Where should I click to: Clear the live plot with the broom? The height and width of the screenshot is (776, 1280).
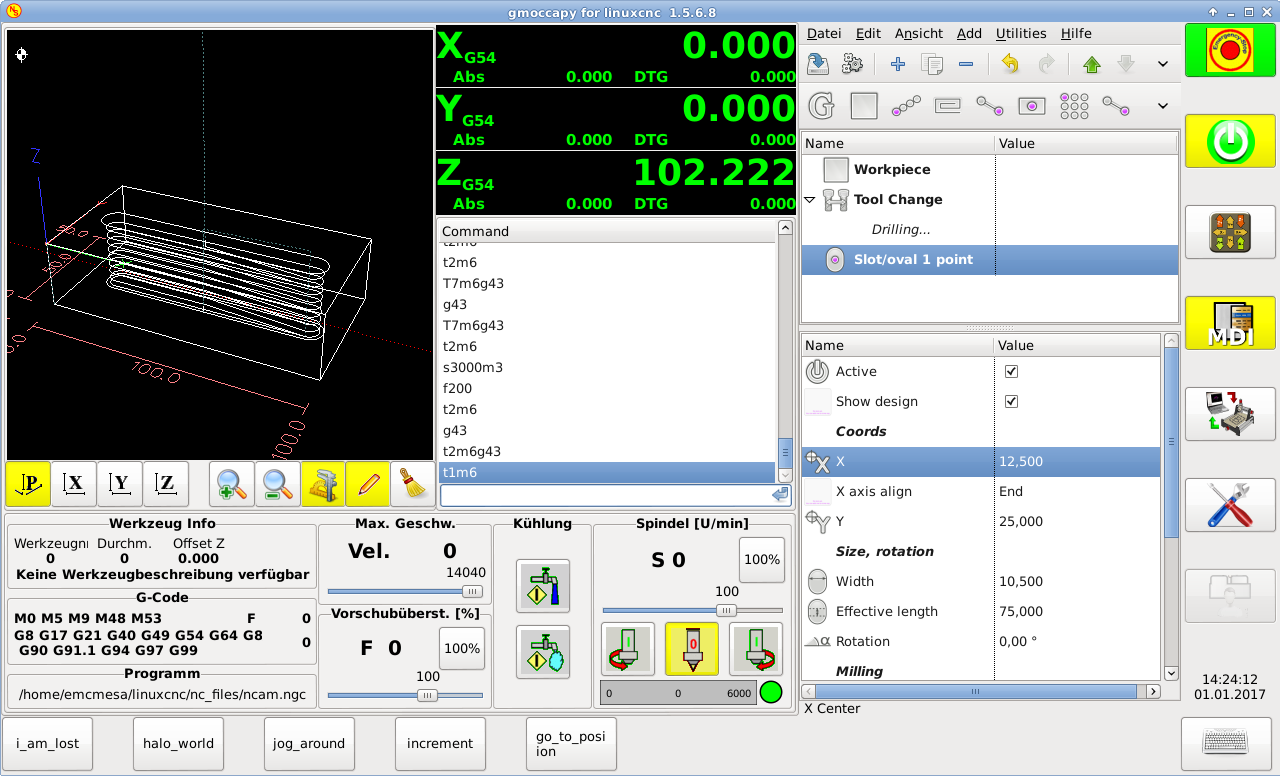point(414,484)
